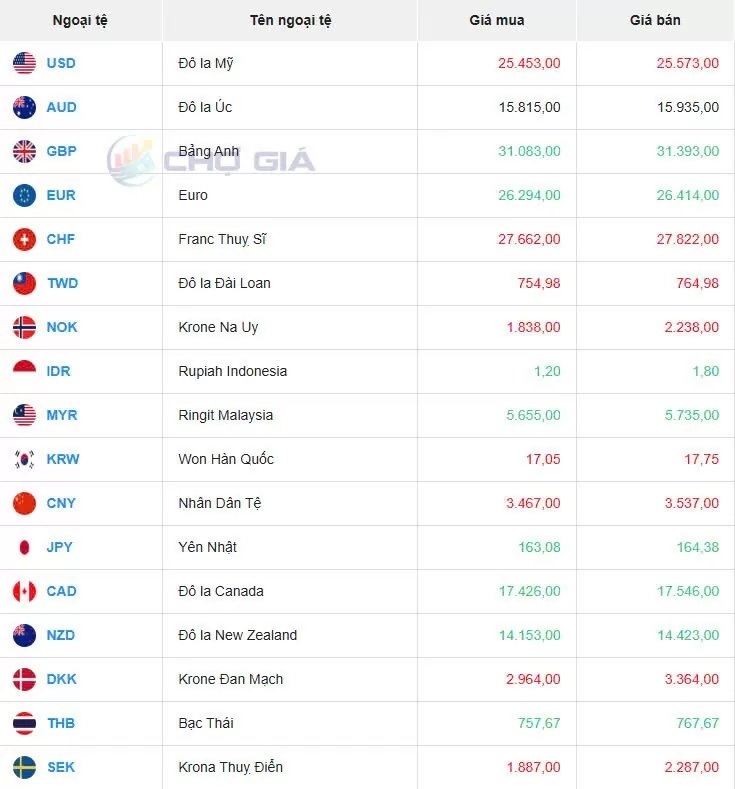This screenshot has width=735, height=789.
Task: Click the Australian flag icon
Action: click(25, 107)
